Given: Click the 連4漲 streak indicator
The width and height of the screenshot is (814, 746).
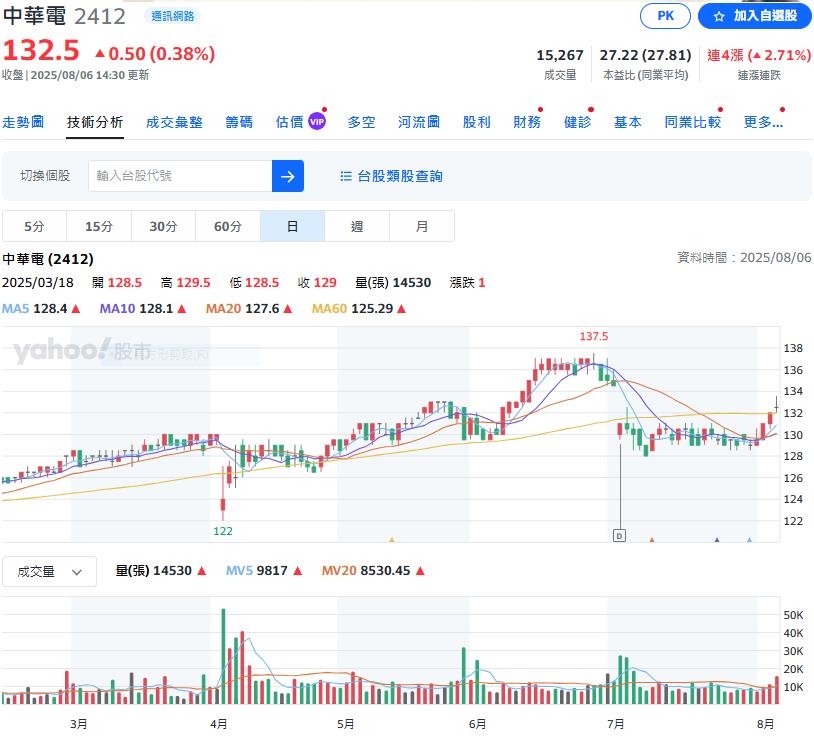Looking at the screenshot, I should pos(759,55).
